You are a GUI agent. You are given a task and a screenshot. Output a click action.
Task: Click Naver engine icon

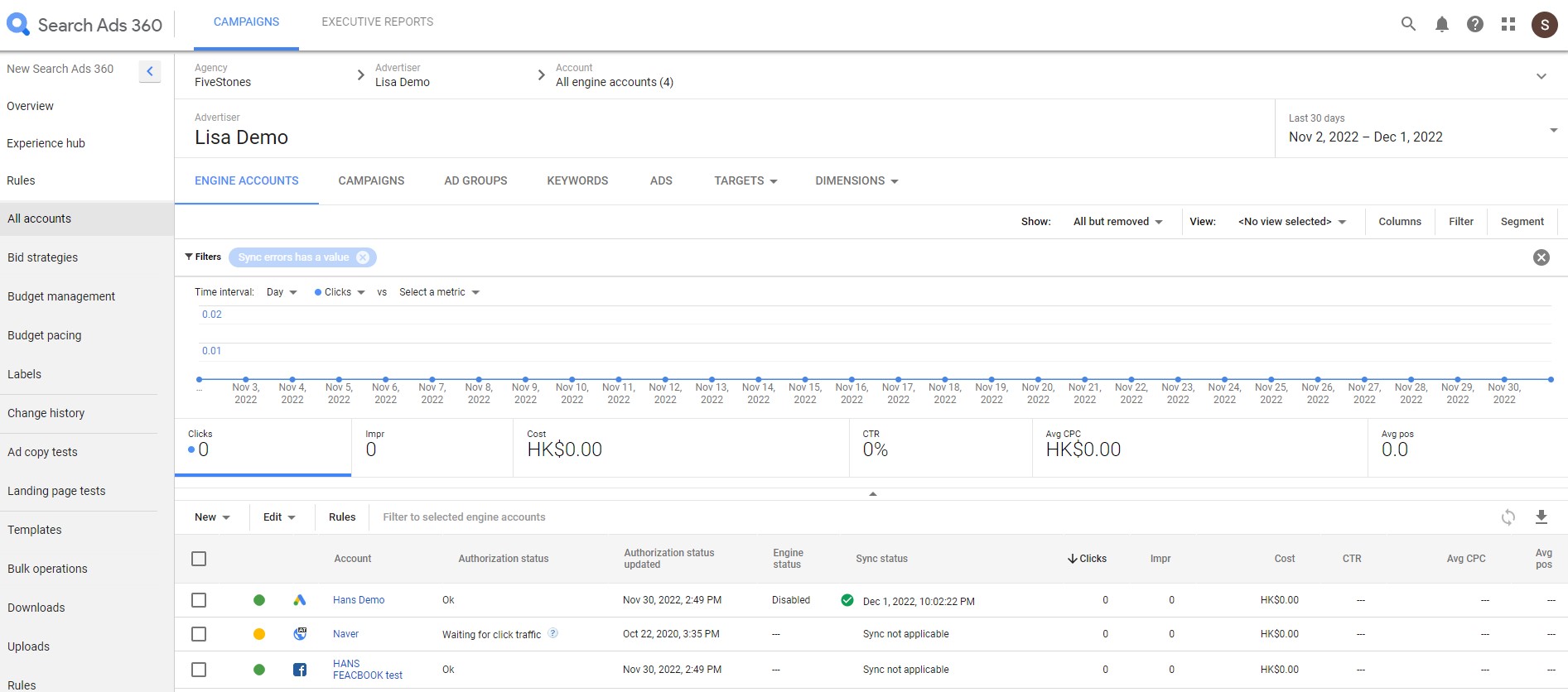pyautogui.click(x=300, y=634)
